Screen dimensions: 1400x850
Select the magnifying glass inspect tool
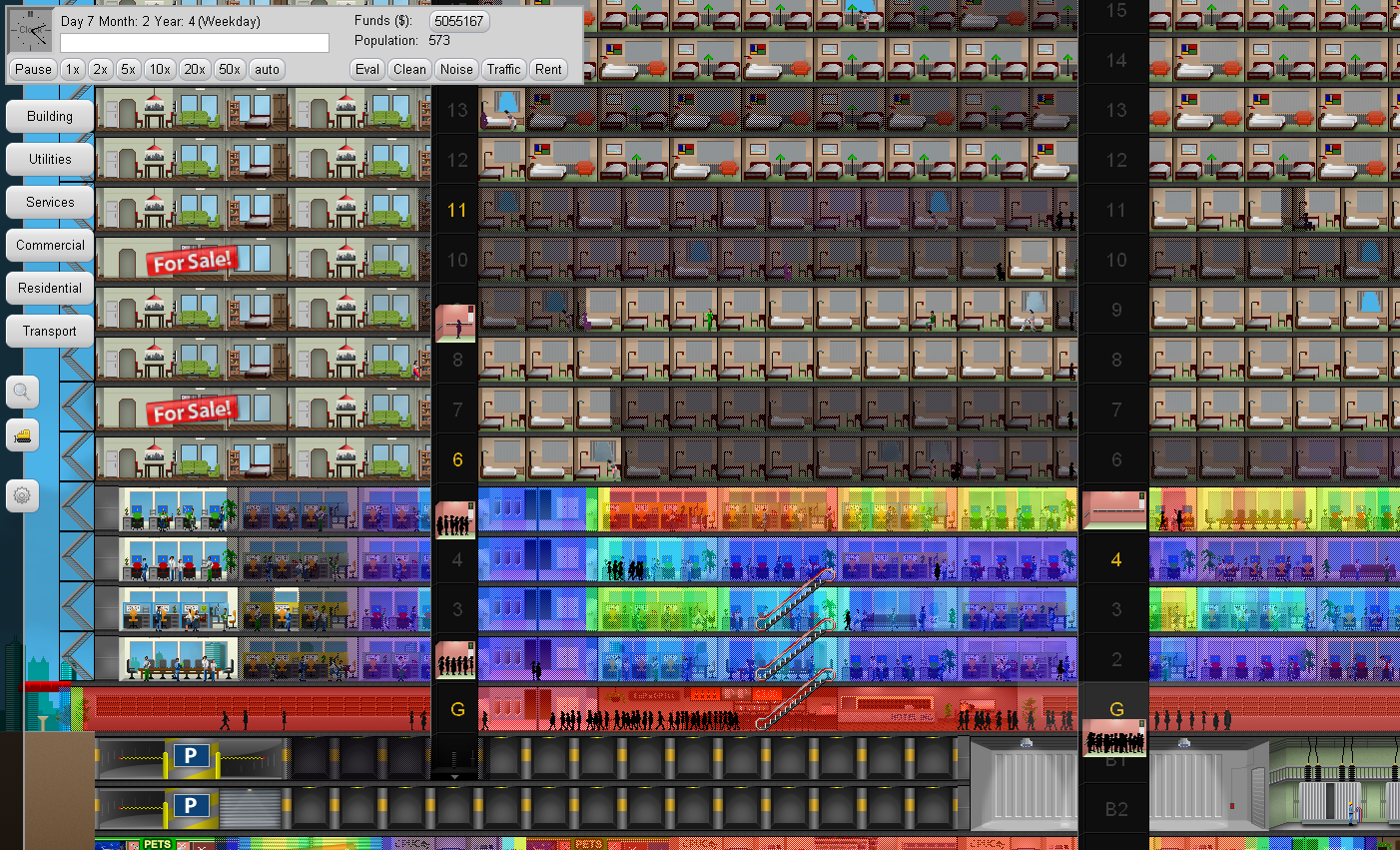pyautogui.click(x=22, y=392)
